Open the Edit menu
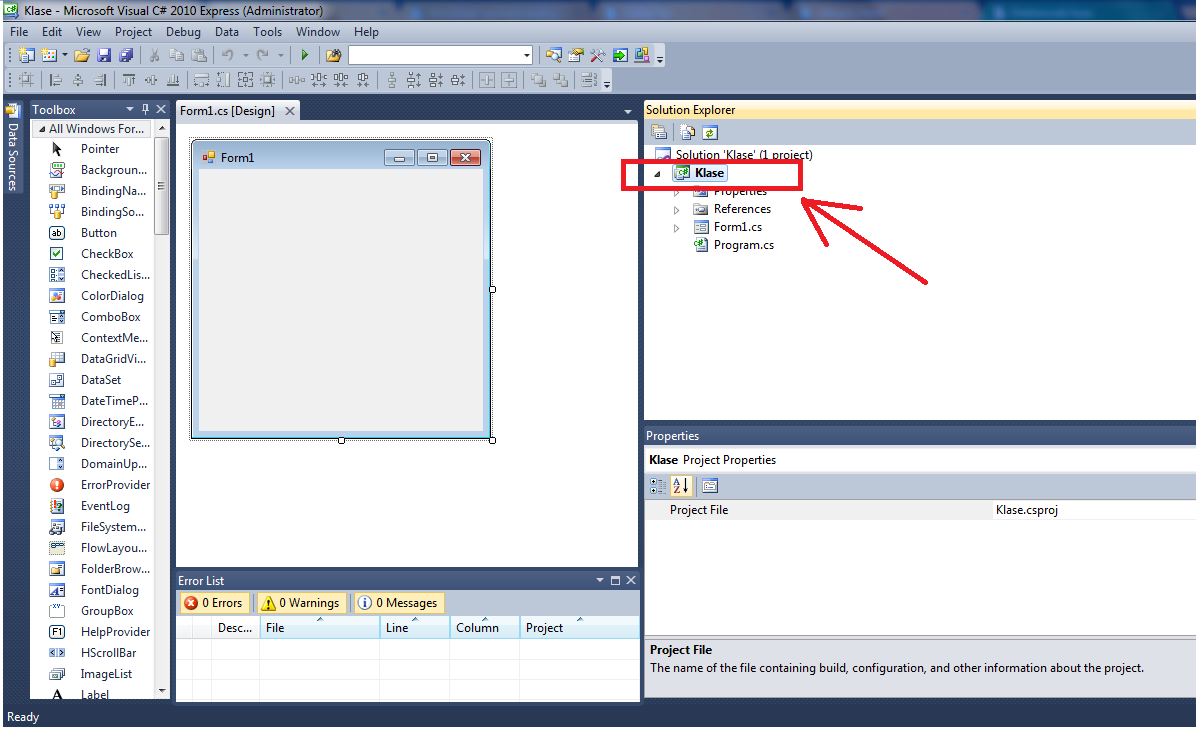1198x732 pixels. (x=52, y=32)
